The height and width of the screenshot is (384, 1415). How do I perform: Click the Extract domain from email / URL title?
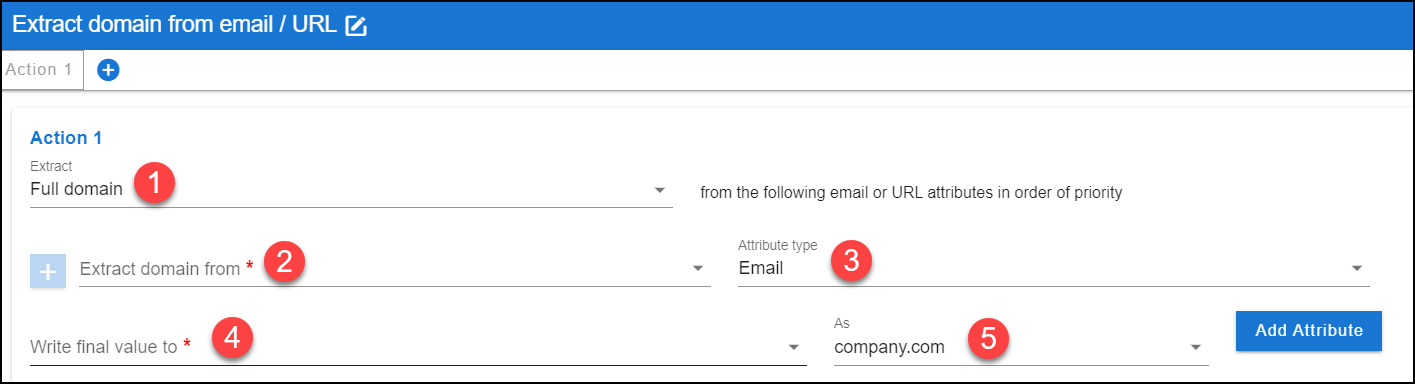(x=175, y=26)
